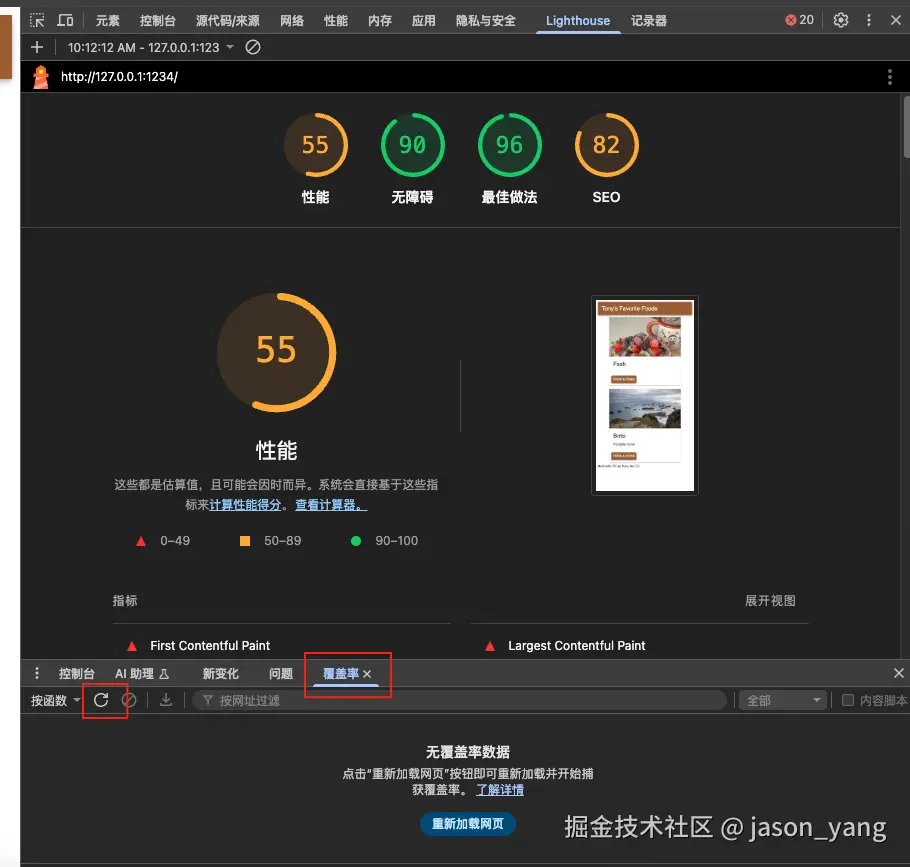Open the 内存 tab
Screen dimensions: 910x867
click(380, 21)
